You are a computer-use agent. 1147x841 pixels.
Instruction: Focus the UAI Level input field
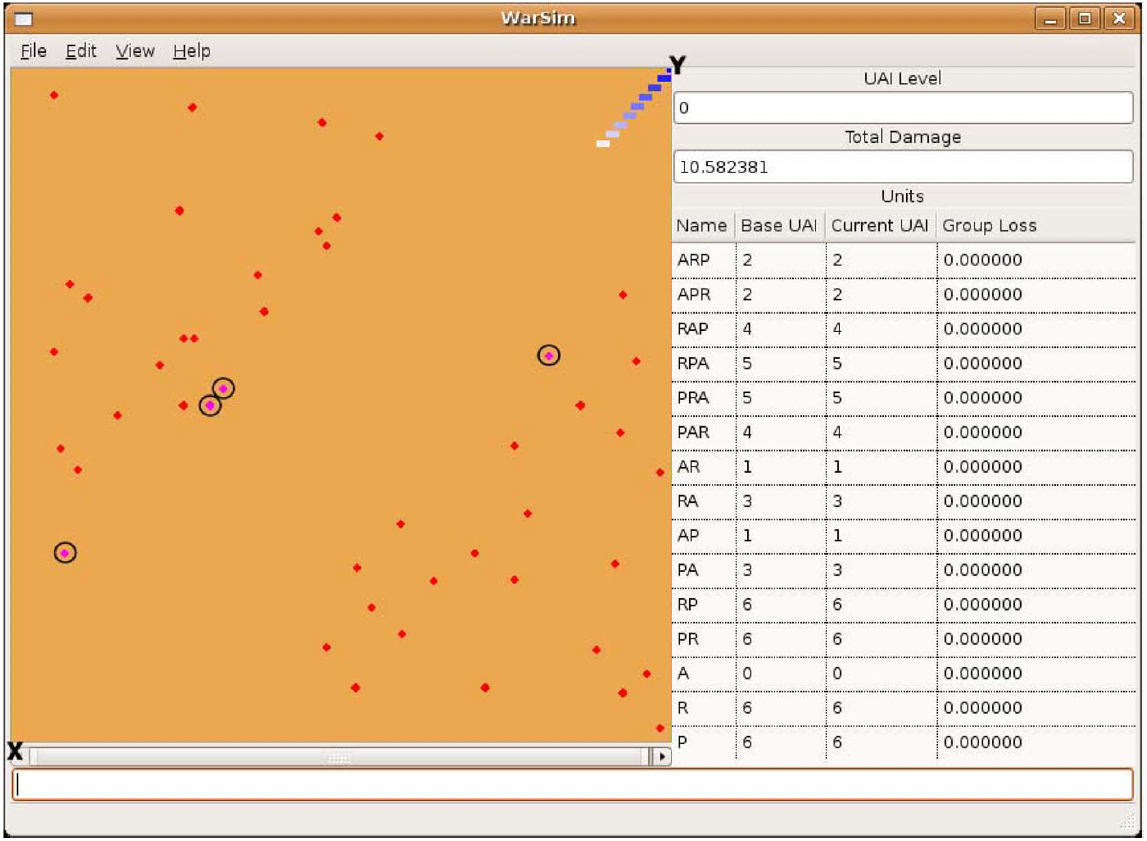(x=902, y=108)
